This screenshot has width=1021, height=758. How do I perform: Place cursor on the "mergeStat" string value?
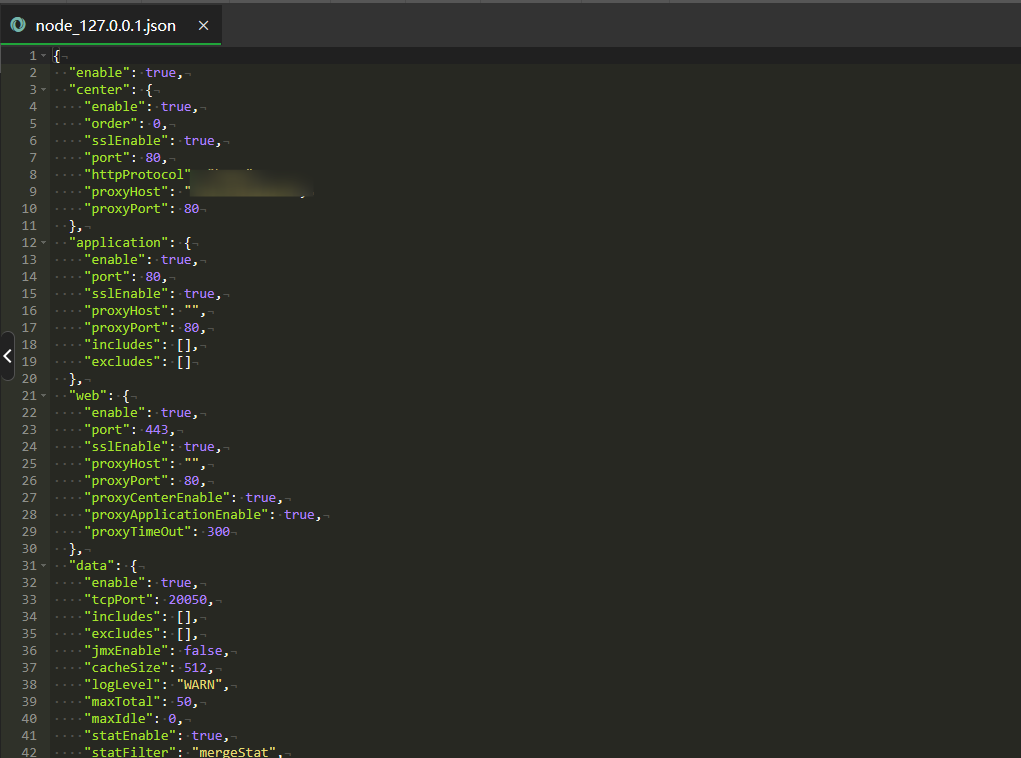(235, 752)
